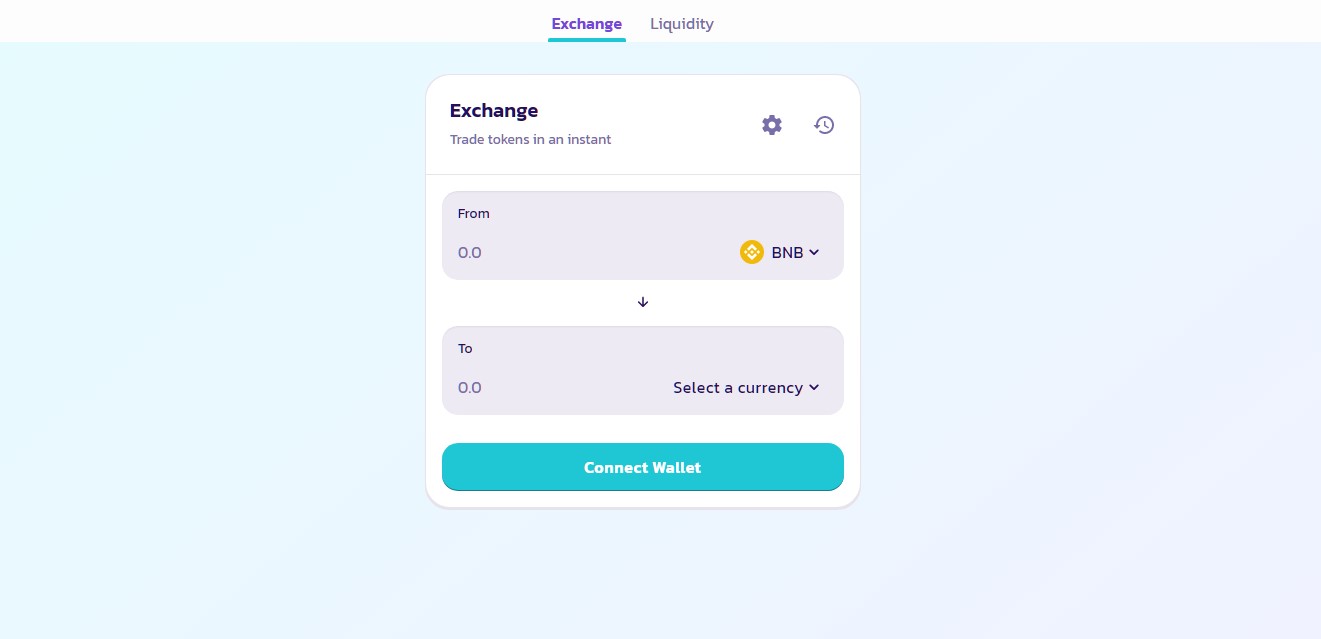Switch to the Liquidity tab

[682, 24]
